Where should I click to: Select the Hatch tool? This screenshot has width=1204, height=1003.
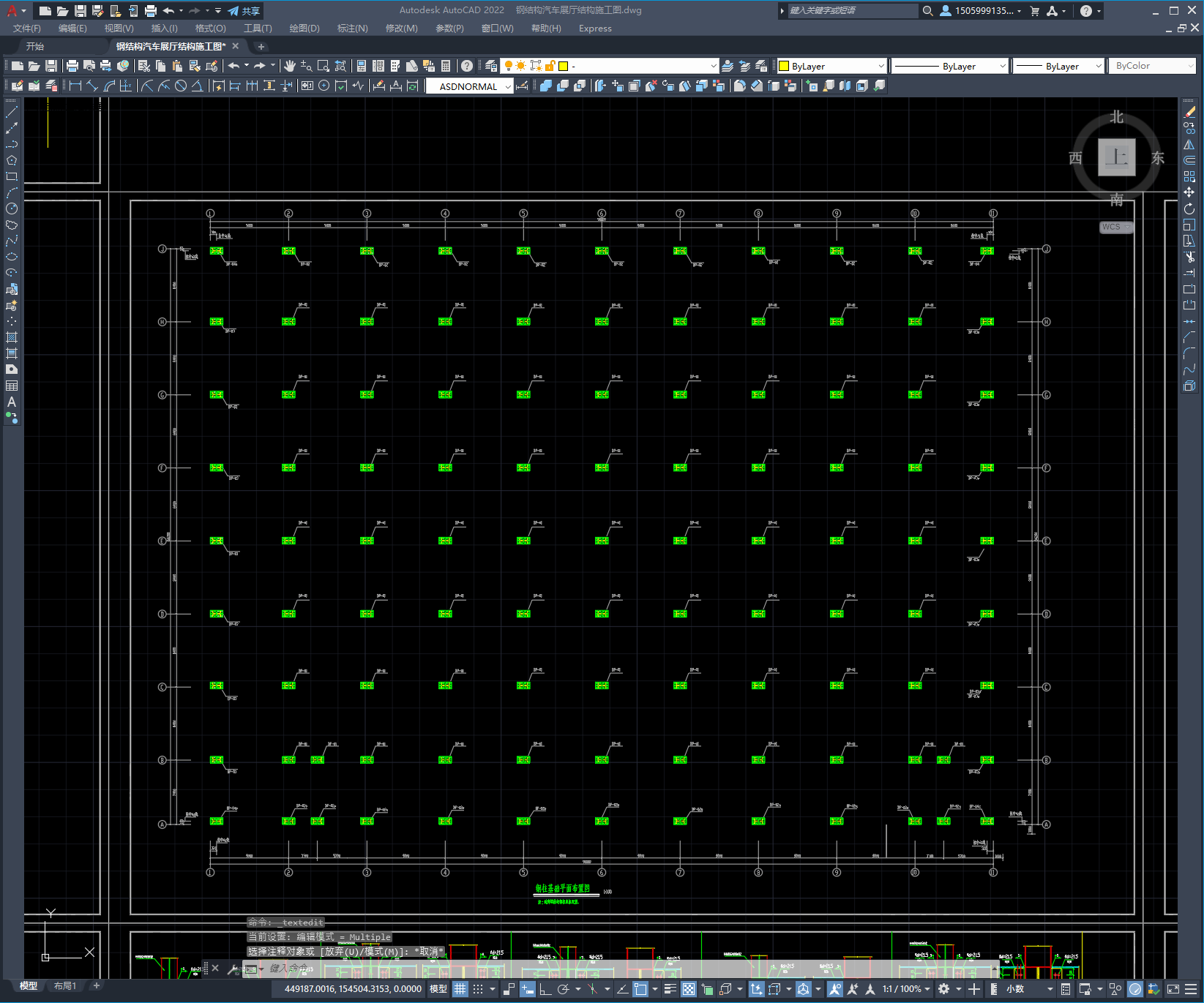tap(12, 337)
